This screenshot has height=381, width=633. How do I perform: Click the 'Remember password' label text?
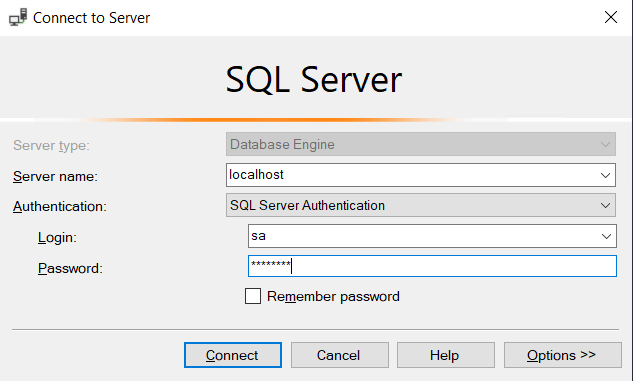(x=333, y=297)
